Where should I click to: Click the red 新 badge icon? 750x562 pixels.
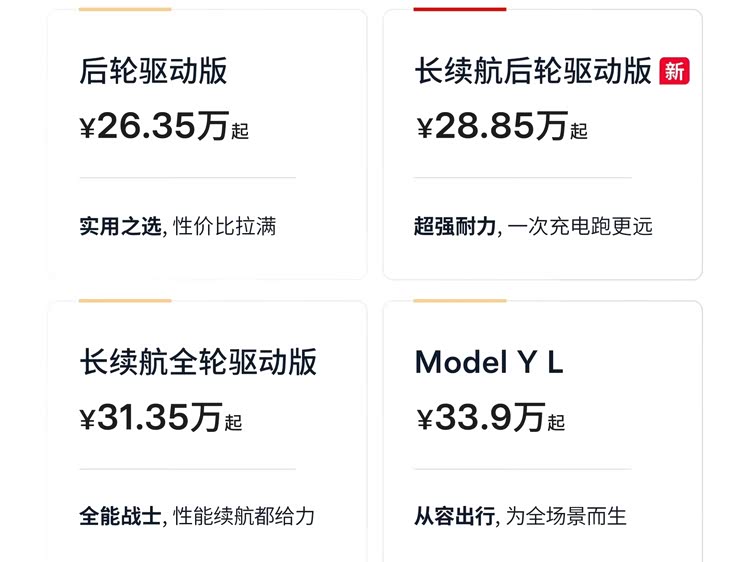pyautogui.click(x=674, y=71)
